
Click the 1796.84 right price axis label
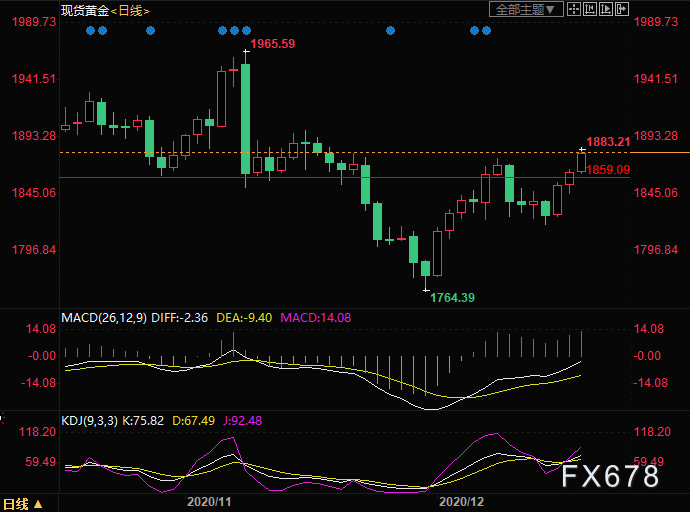click(x=656, y=250)
